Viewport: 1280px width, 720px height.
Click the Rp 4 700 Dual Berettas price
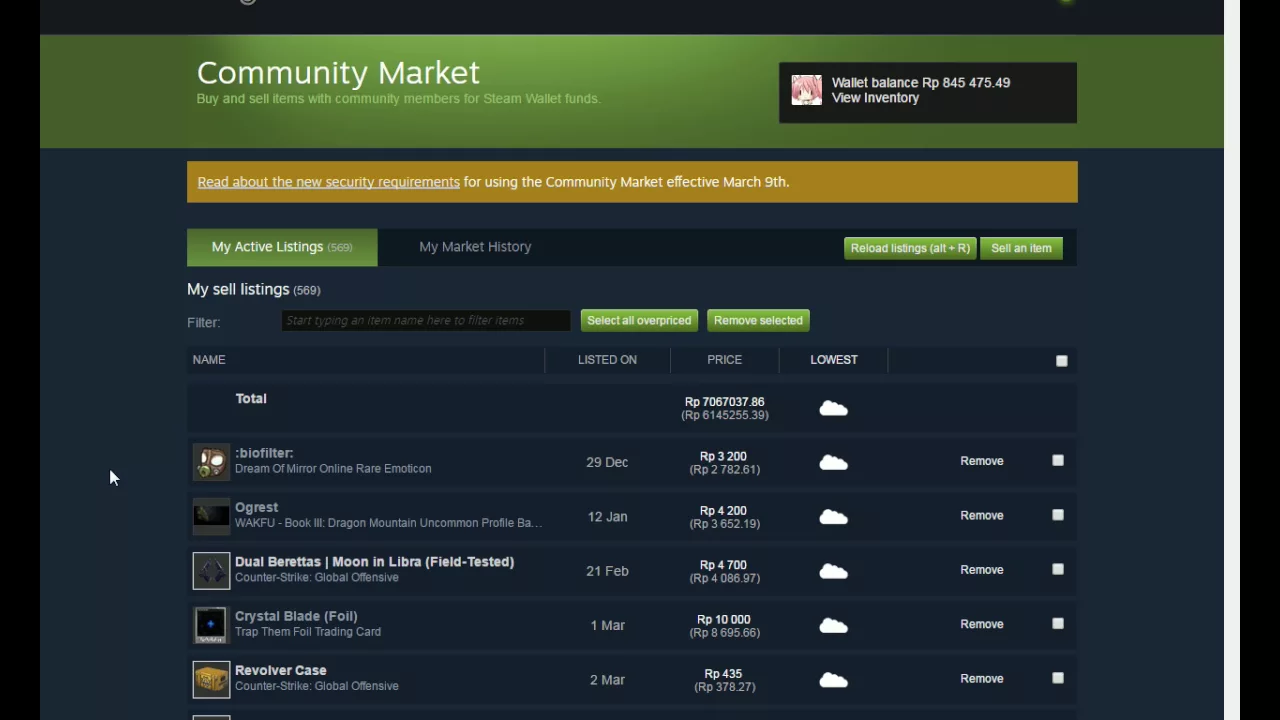pos(724,565)
